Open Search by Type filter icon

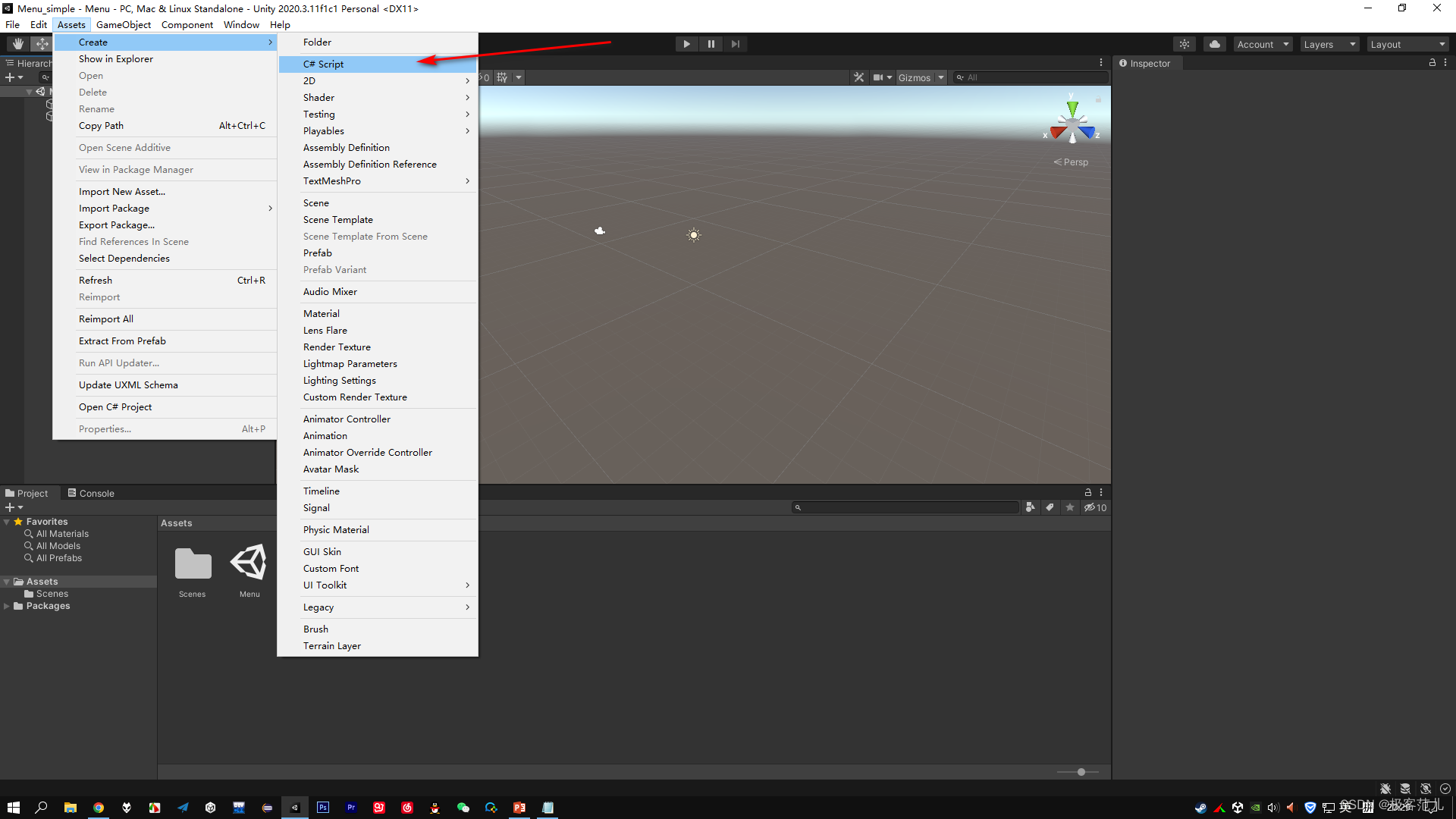point(1030,508)
